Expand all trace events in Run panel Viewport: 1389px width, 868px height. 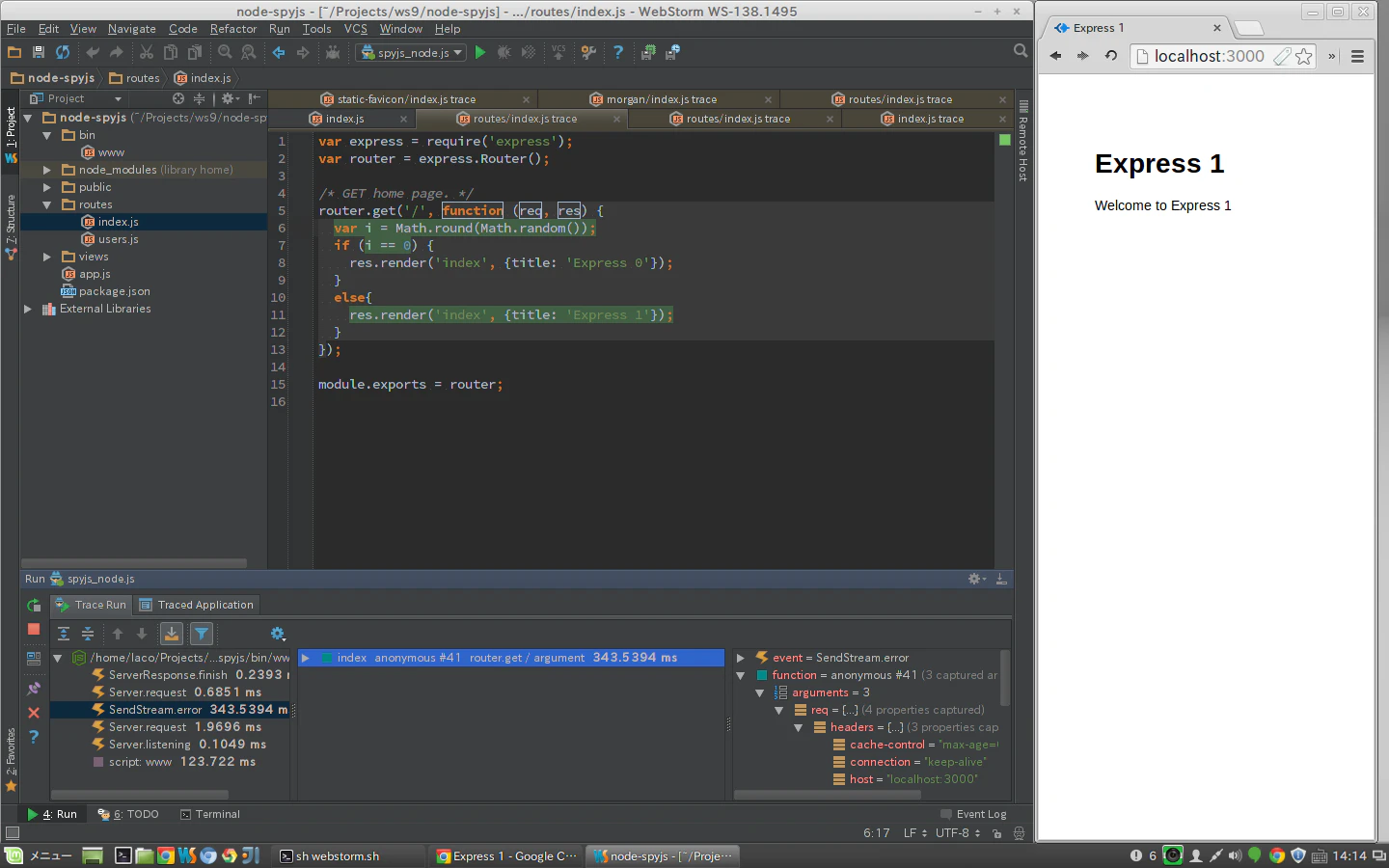tap(64, 634)
